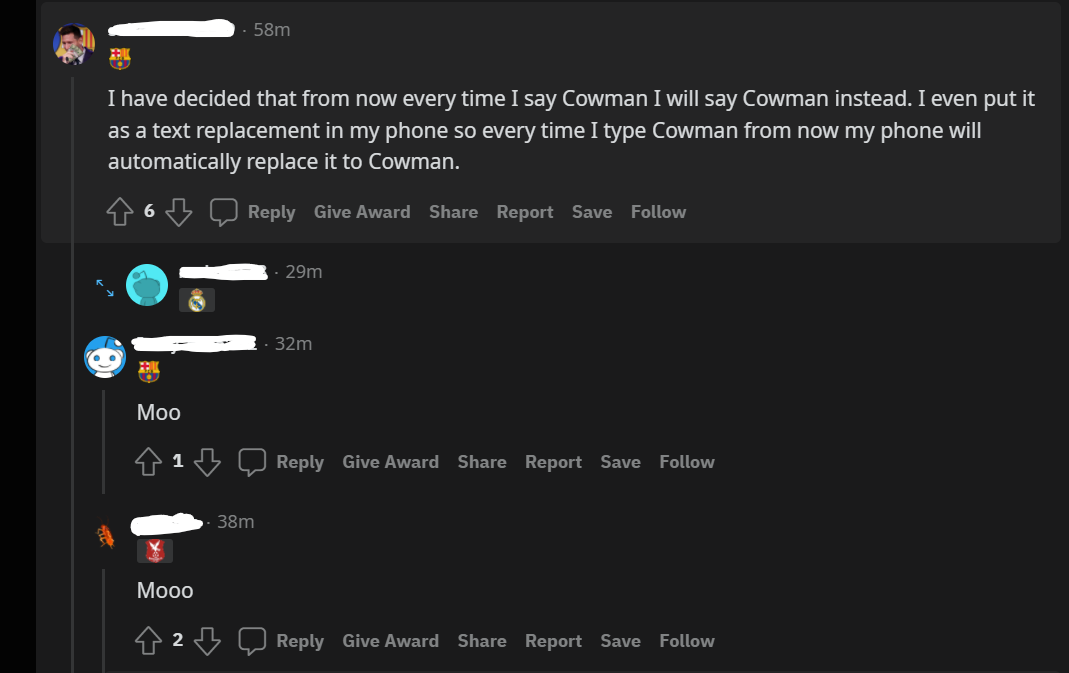Upvote the 'Moo' comment
This screenshot has height=673, width=1069.
(148, 461)
